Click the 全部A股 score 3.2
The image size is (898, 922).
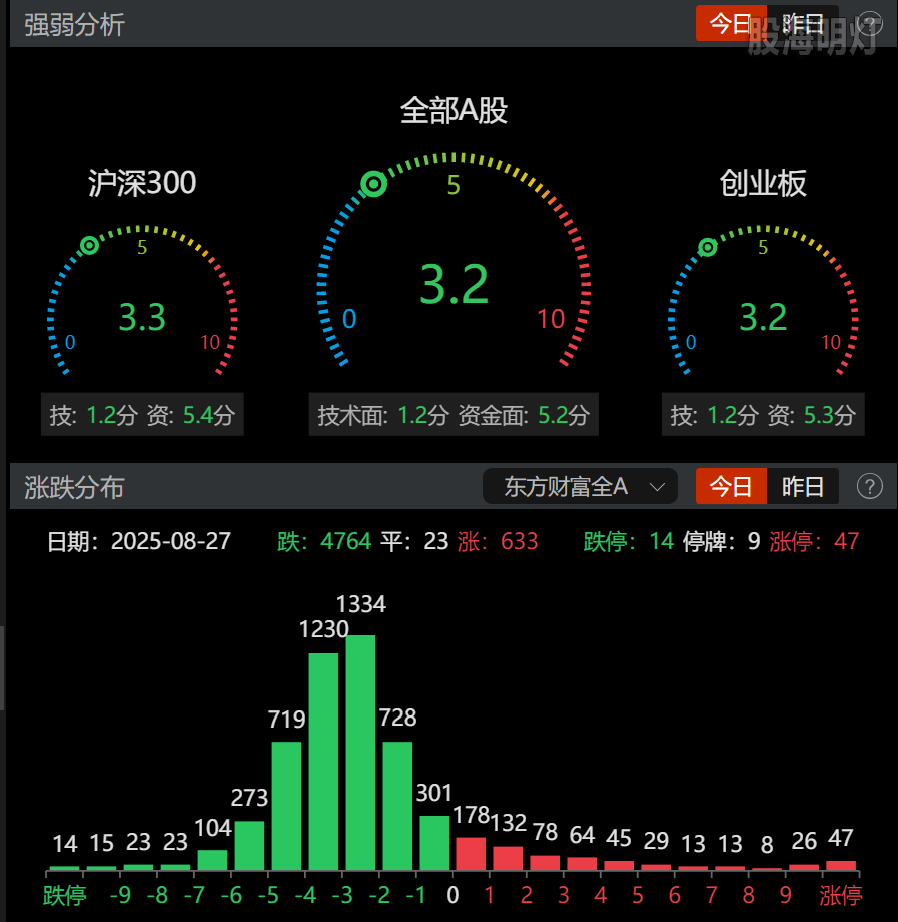(x=454, y=285)
